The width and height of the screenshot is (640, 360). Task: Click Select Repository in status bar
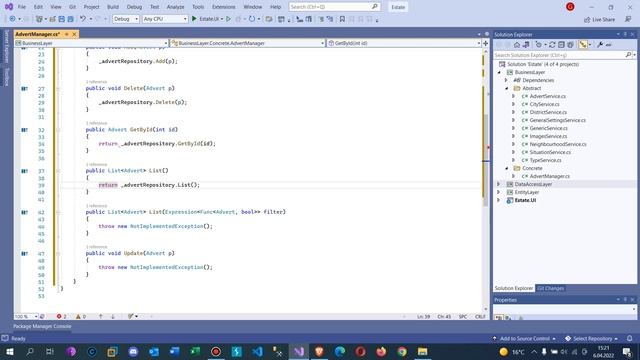(x=591, y=338)
